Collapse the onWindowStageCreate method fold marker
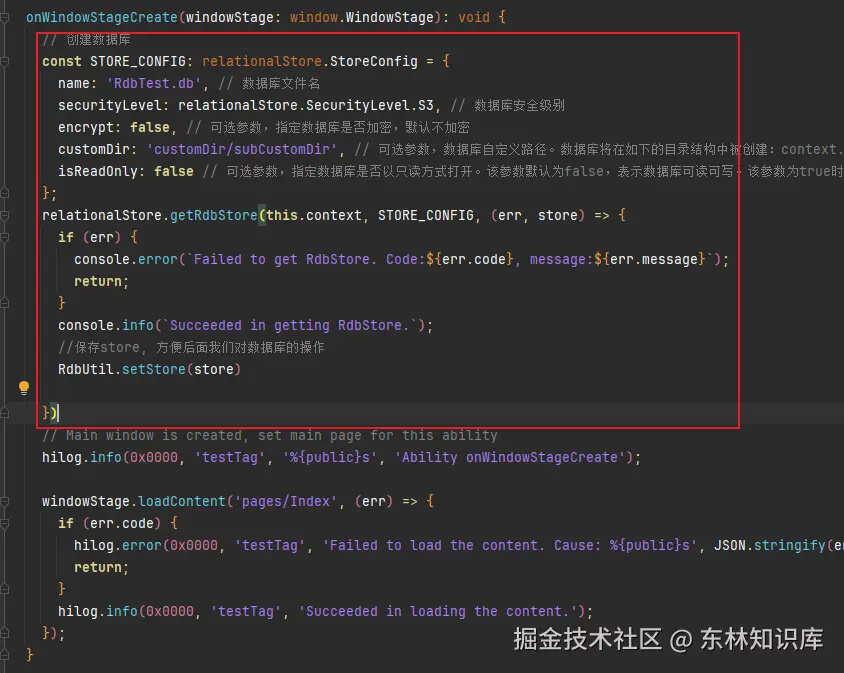Image resolution: width=844 pixels, height=673 pixels. pos(5,18)
